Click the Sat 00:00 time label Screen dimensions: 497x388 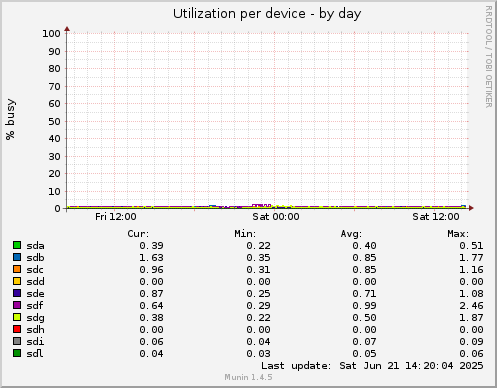pyautogui.click(x=276, y=217)
